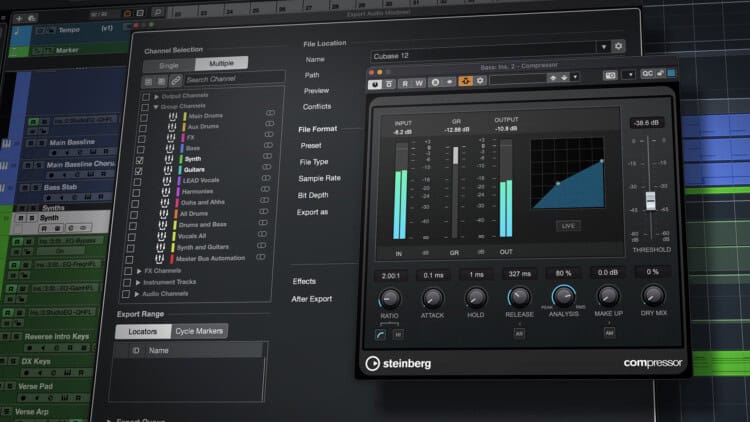Select Locators export range tab
This screenshot has height=422, width=750.
143,332
